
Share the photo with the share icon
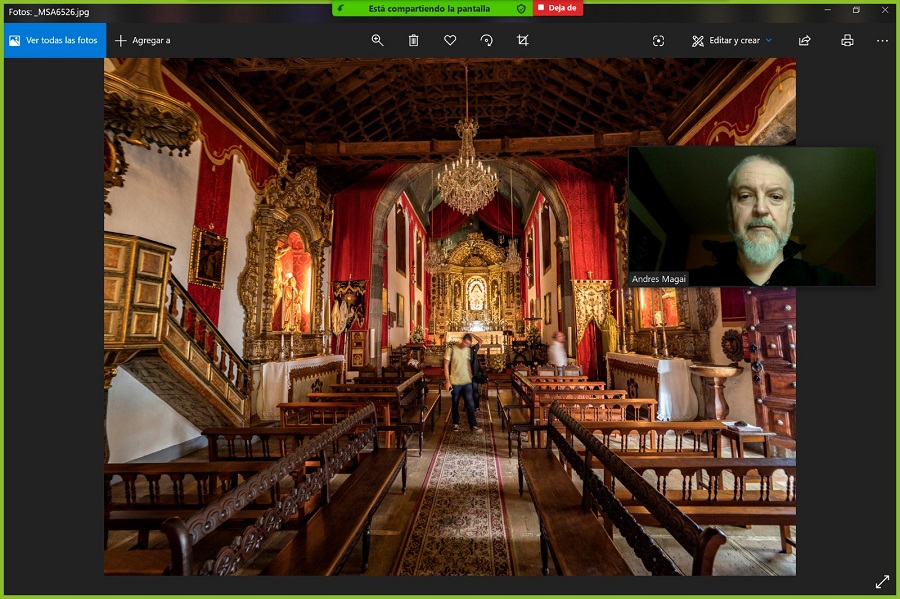805,40
